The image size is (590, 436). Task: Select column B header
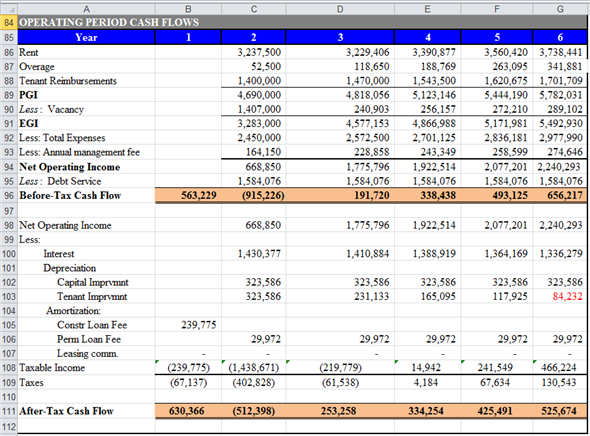(188, 9)
